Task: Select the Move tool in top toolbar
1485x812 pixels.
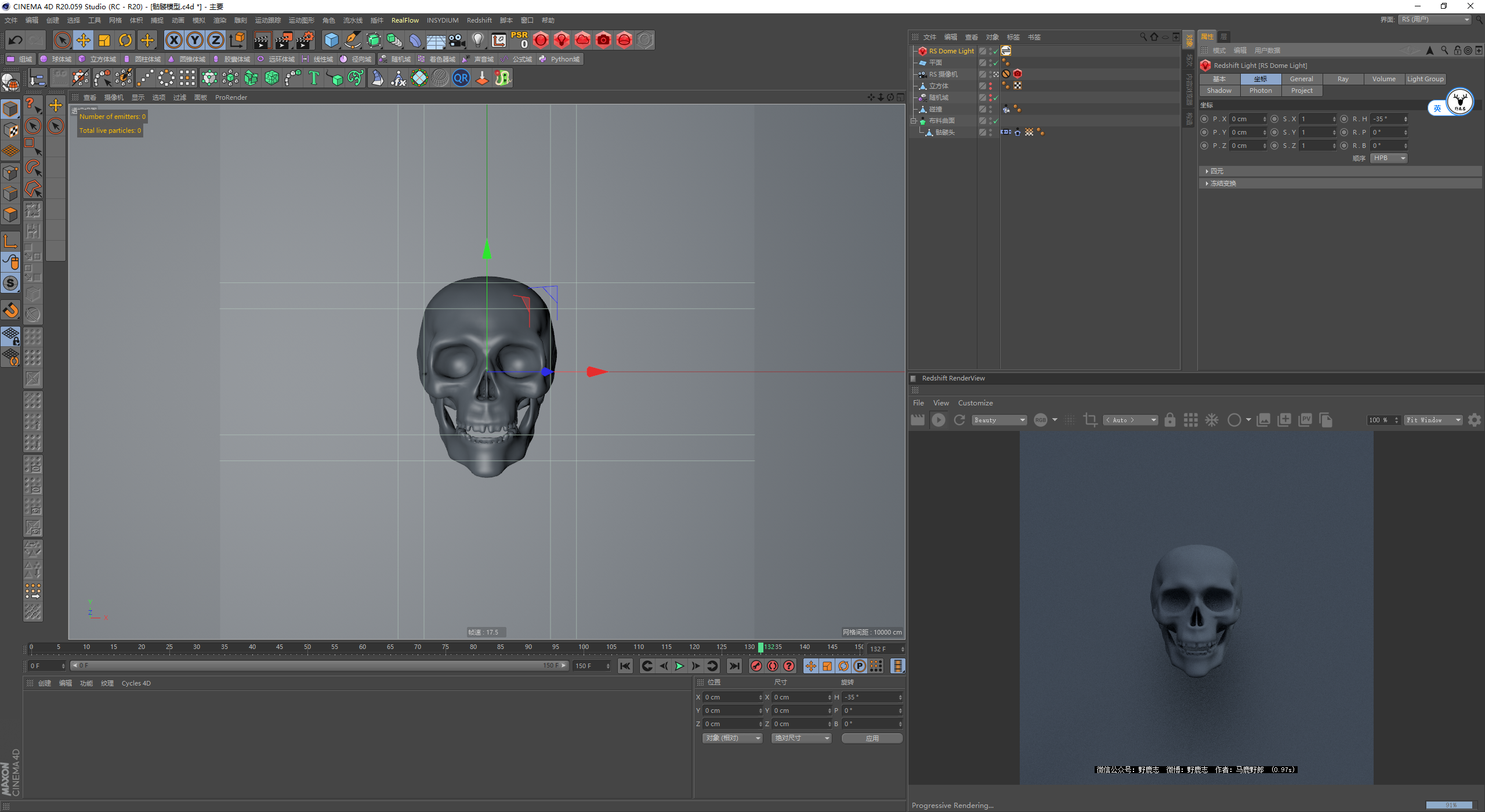Action: click(x=84, y=40)
